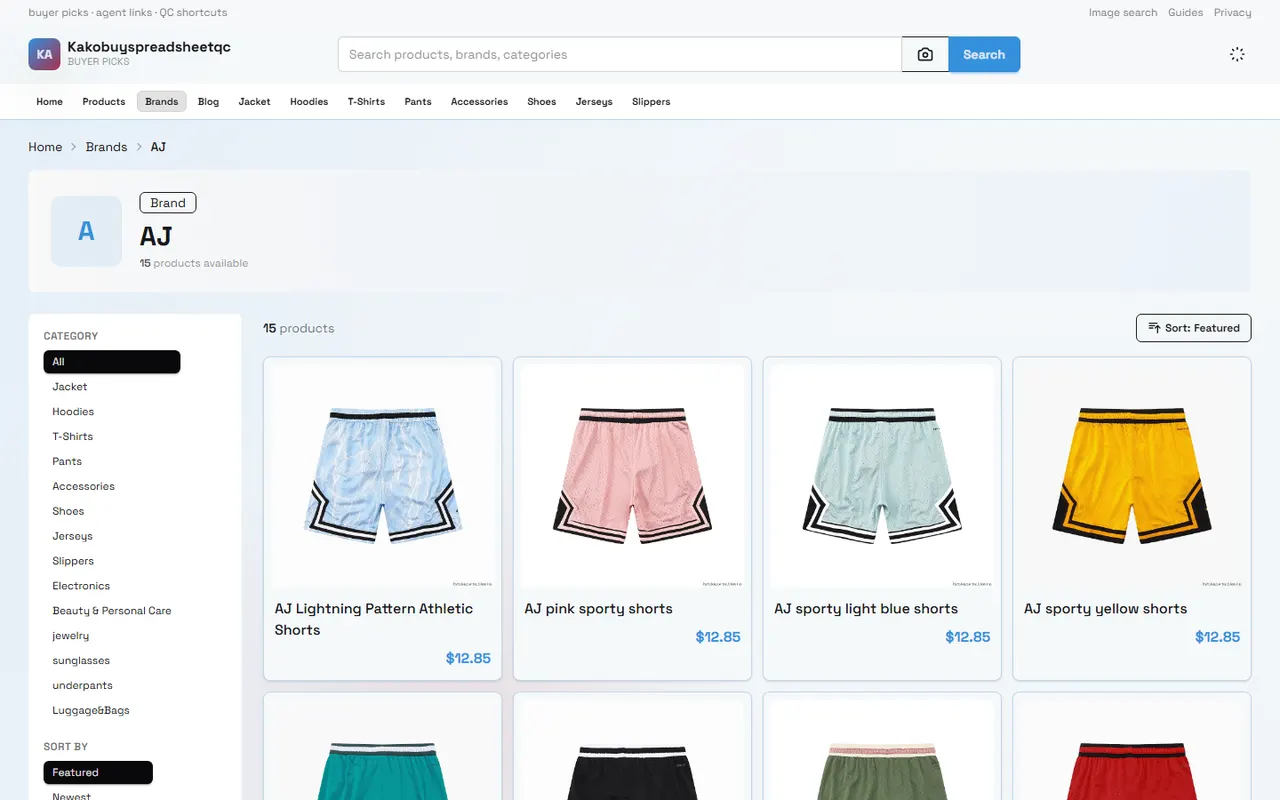
Task: Focus the product search input field
Action: [620, 55]
